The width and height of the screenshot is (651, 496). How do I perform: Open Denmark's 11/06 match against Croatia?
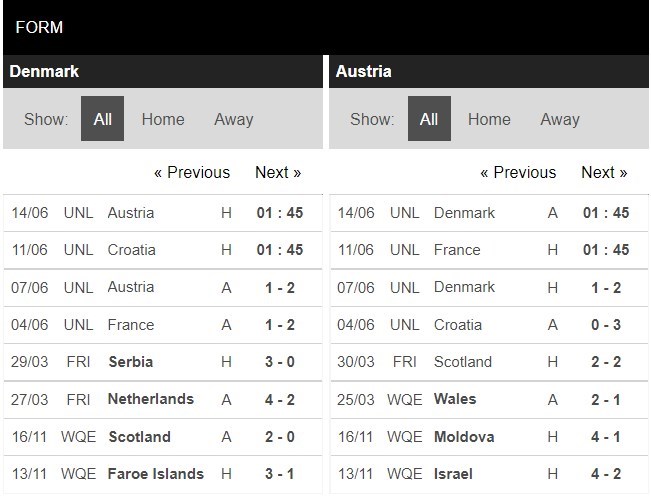tap(163, 250)
